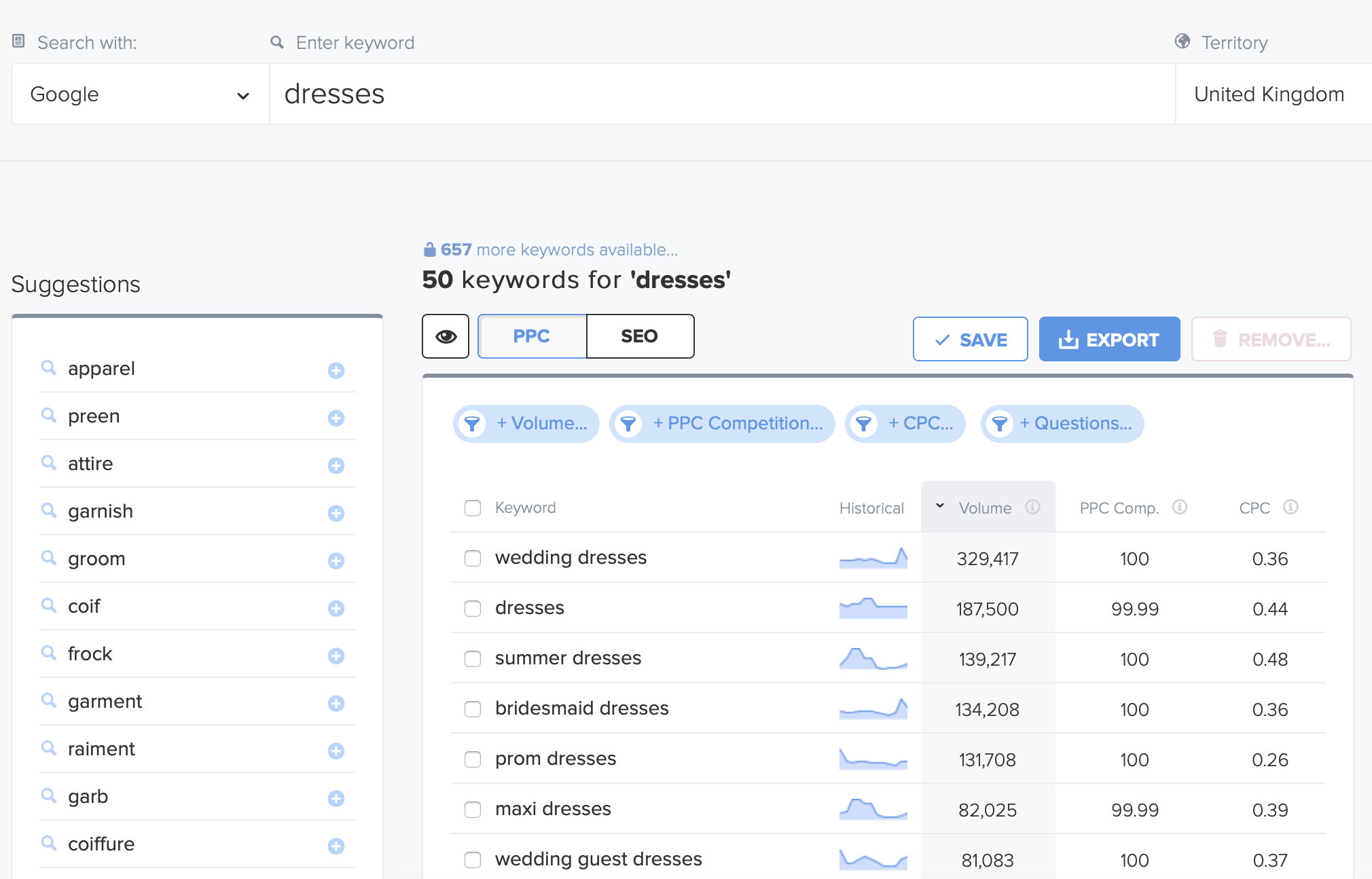Add coif suggestion with plus icon

pos(336,608)
